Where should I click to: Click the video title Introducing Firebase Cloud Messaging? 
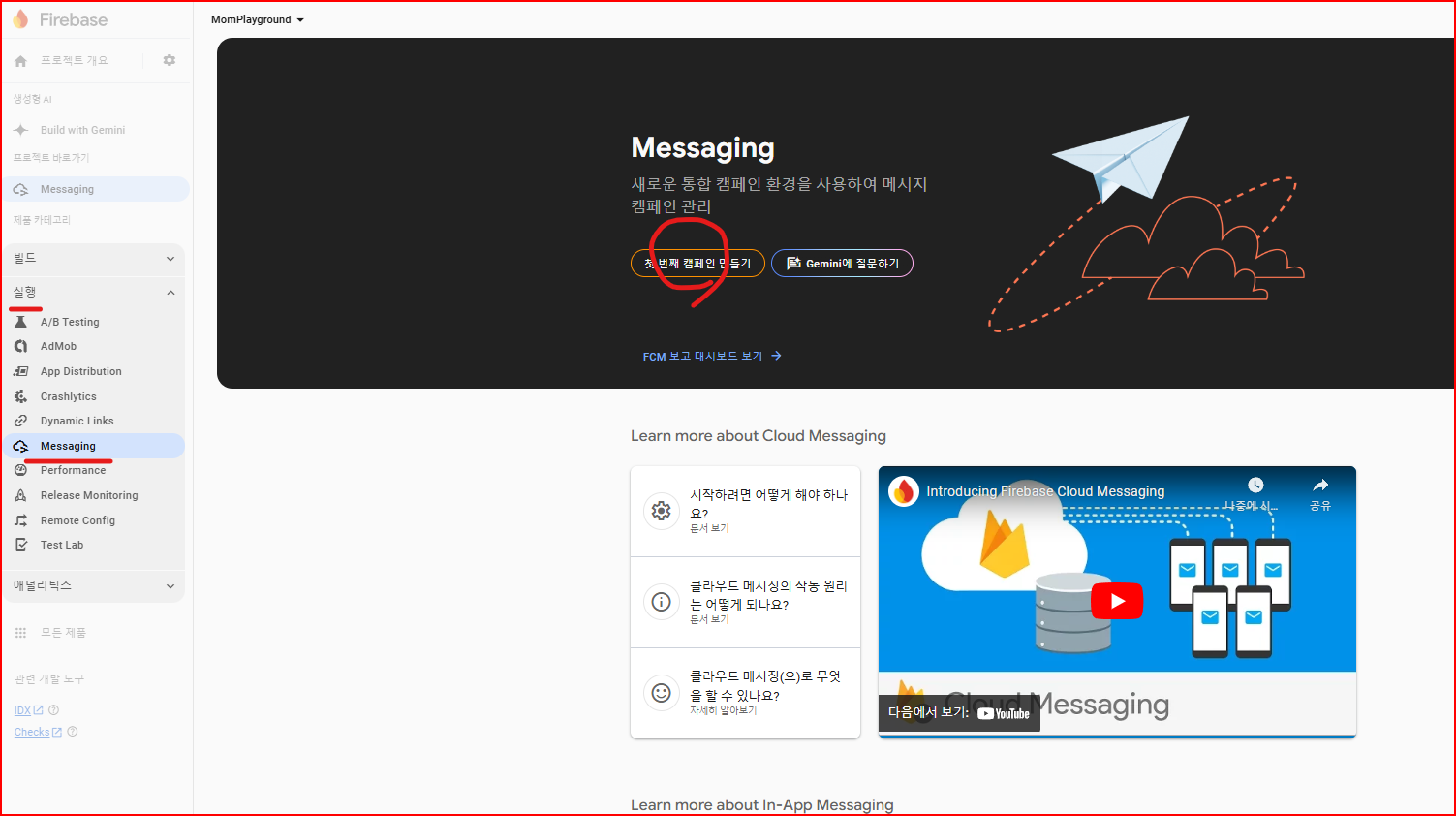pos(1045,491)
